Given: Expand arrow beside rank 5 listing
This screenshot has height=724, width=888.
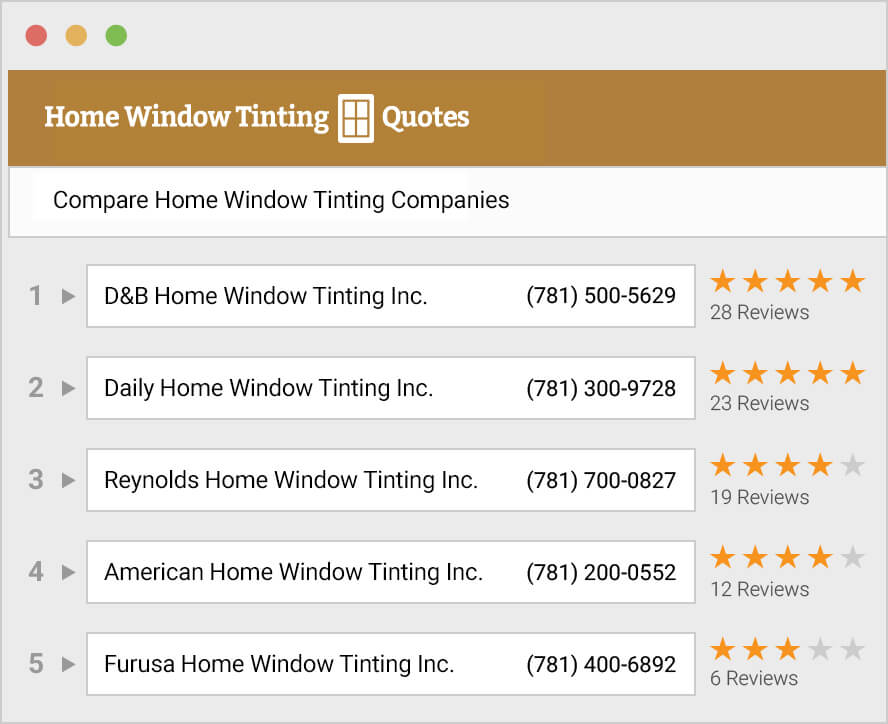Looking at the screenshot, I should pos(68,663).
